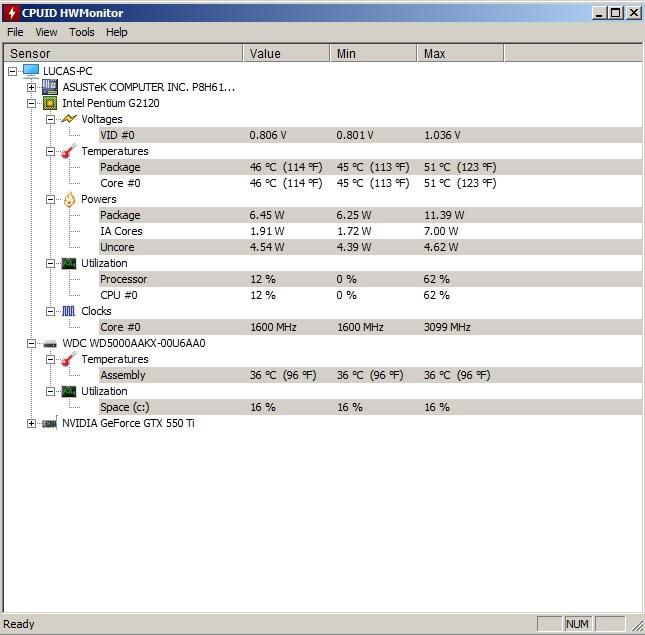Click the Min column header
This screenshot has width=645, height=635.
coord(374,53)
